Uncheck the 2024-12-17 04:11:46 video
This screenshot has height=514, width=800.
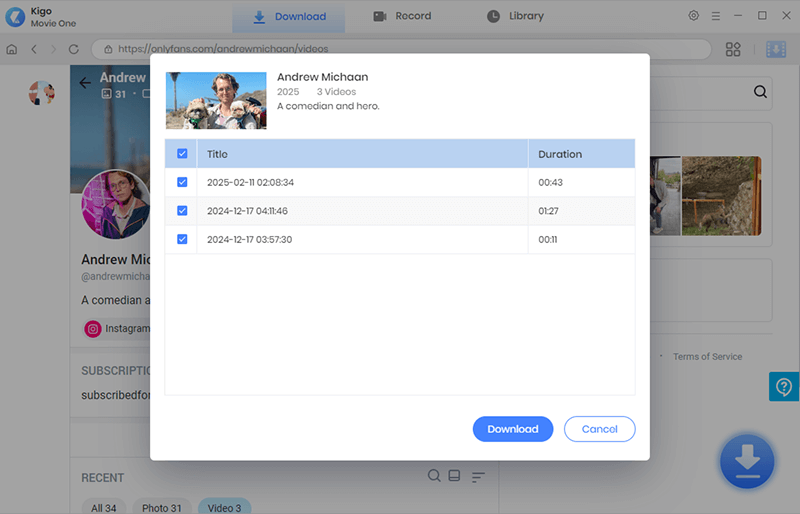(182, 211)
